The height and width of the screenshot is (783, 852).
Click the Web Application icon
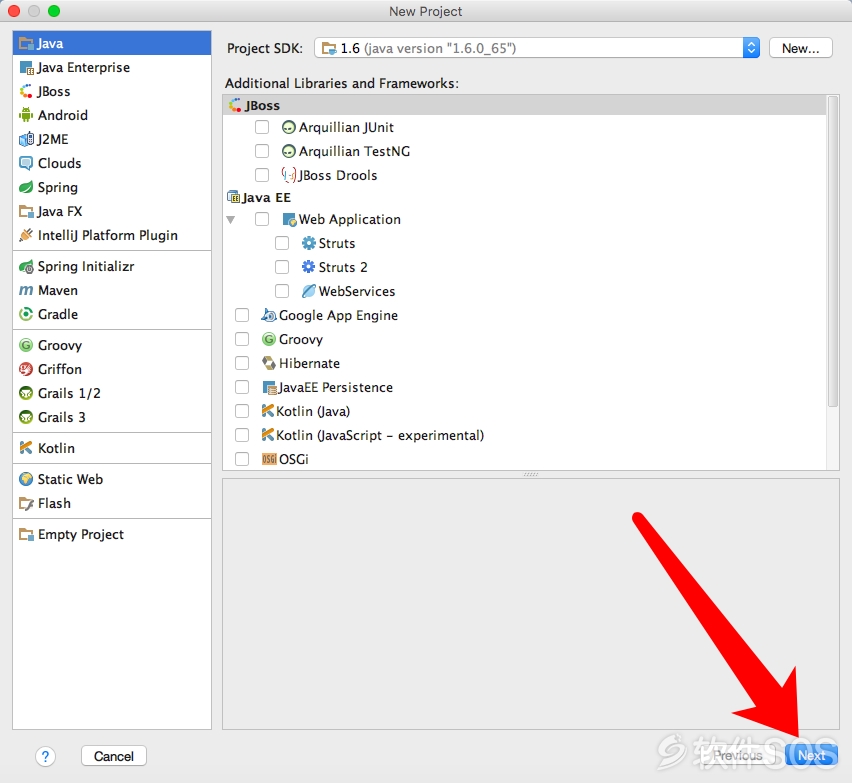(x=289, y=220)
